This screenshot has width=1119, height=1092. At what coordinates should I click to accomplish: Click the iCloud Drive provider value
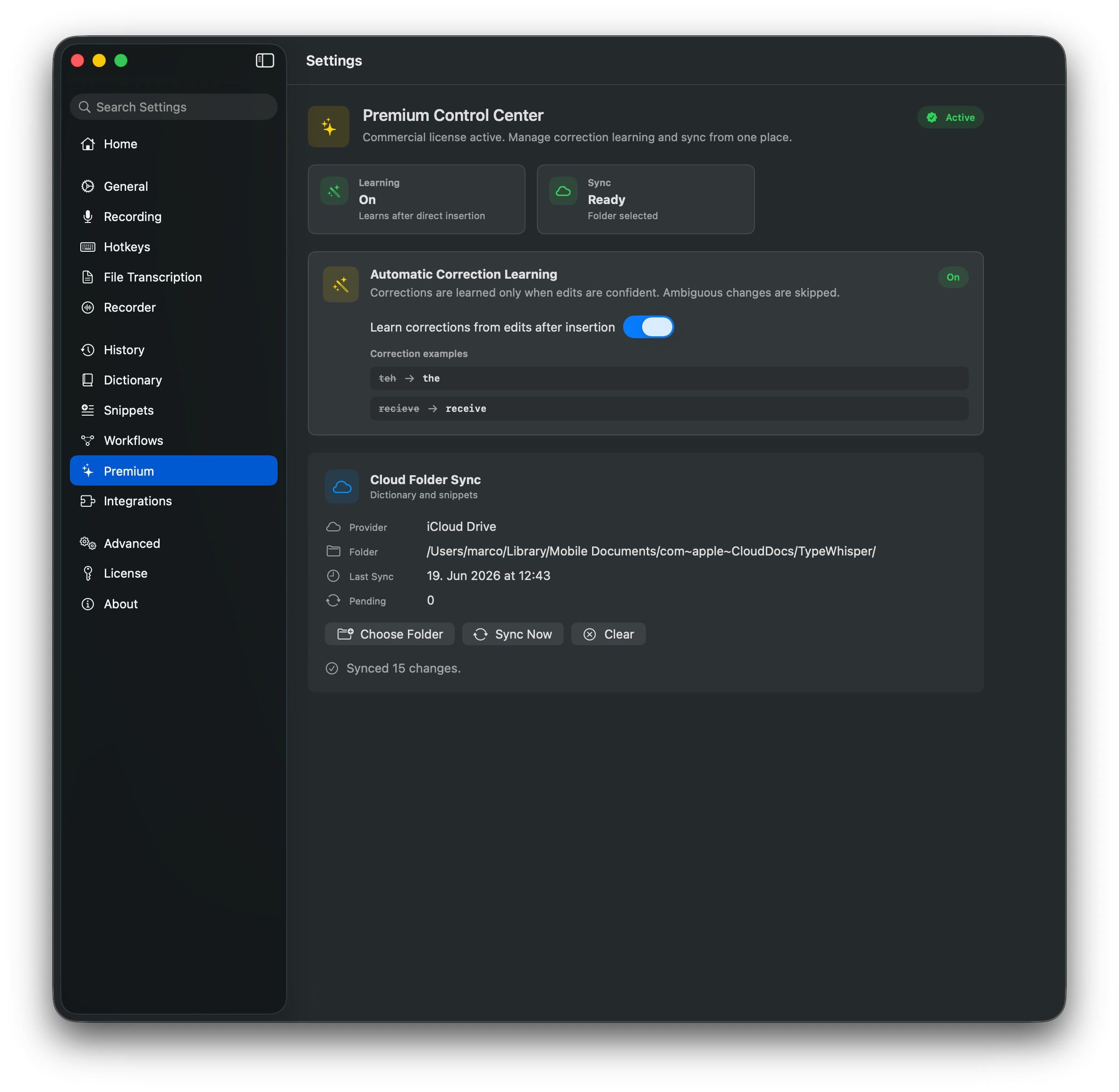[x=461, y=527]
